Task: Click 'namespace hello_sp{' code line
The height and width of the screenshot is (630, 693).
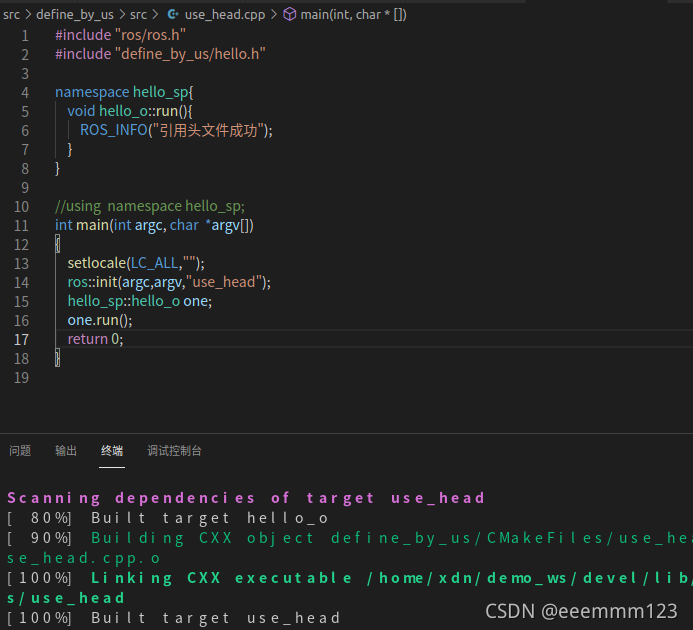Action: (x=124, y=92)
